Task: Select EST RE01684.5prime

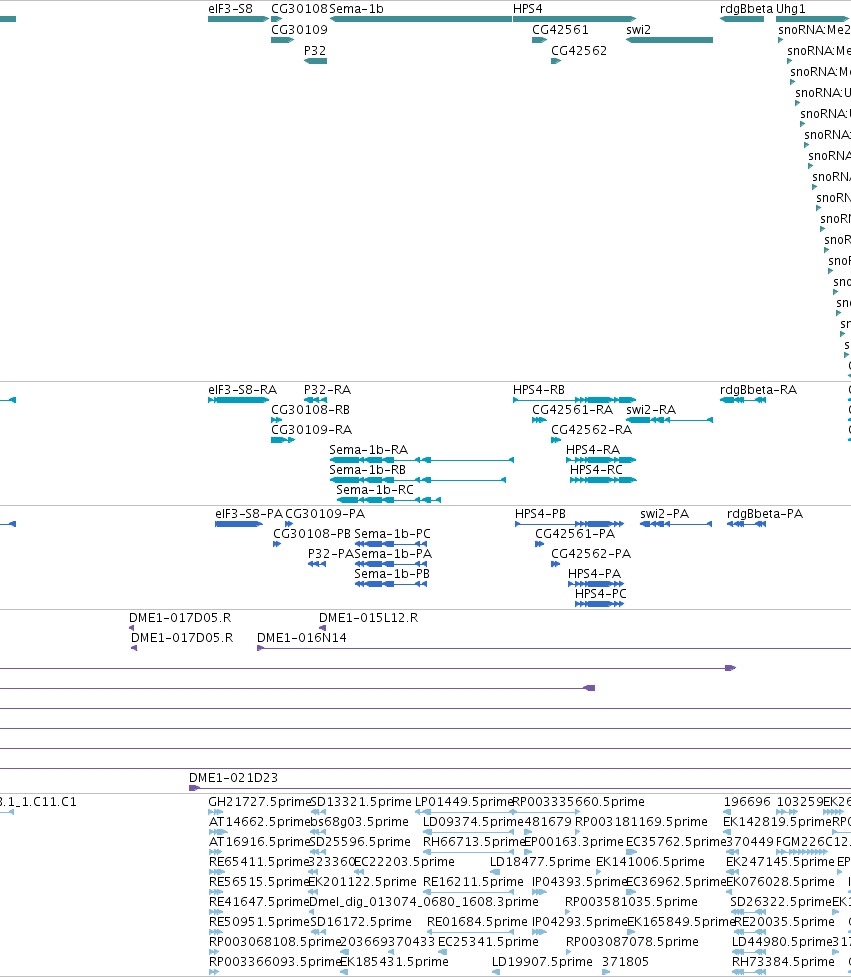Action: (477, 922)
